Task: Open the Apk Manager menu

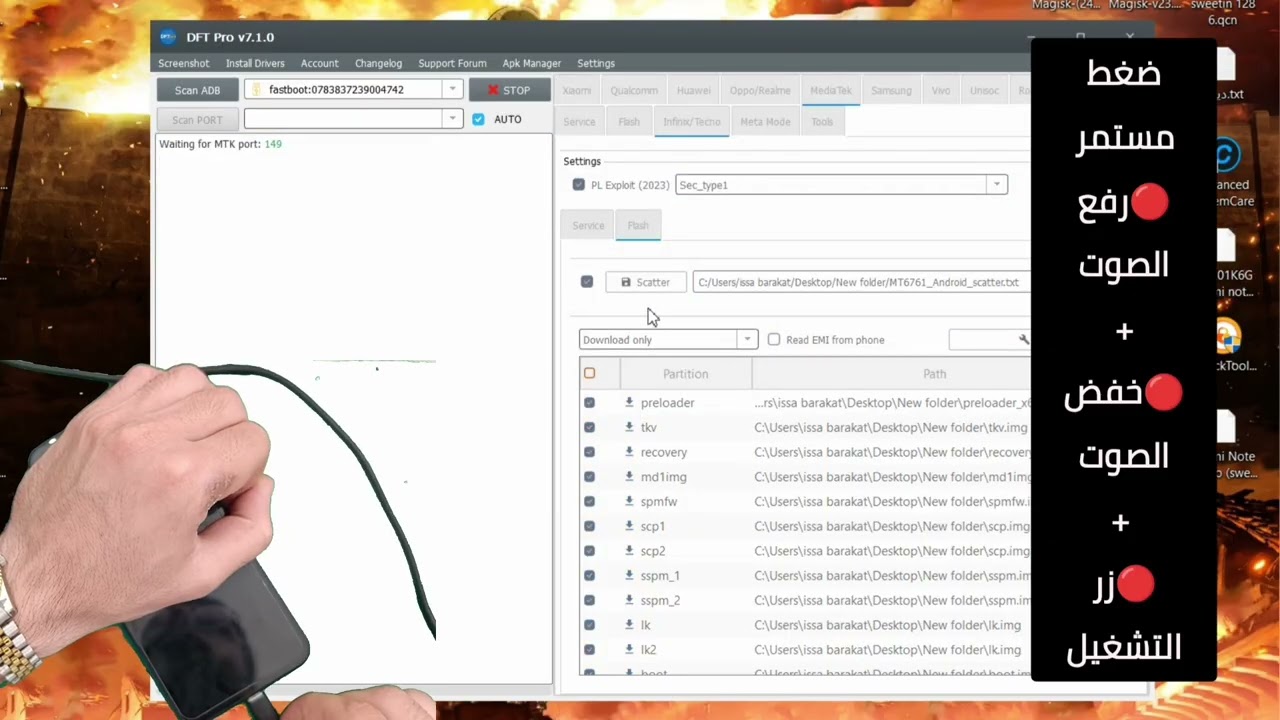Action: 532,63
